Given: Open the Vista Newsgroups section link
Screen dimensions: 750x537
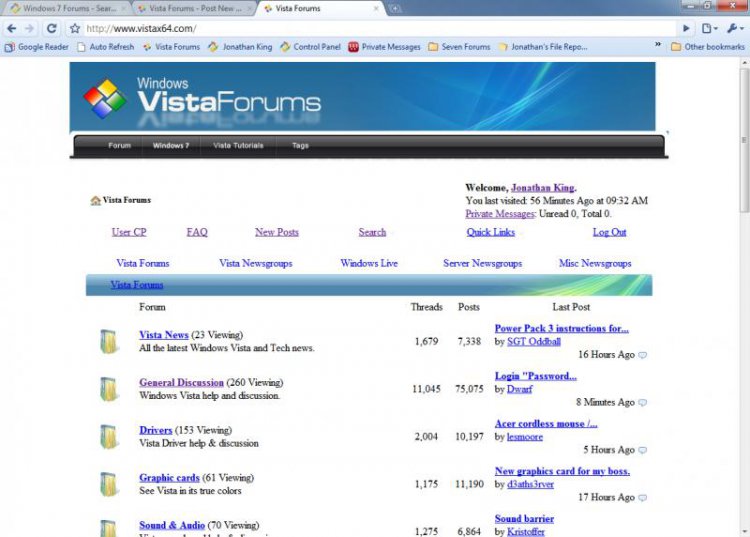Looking at the screenshot, I should pos(255,263).
